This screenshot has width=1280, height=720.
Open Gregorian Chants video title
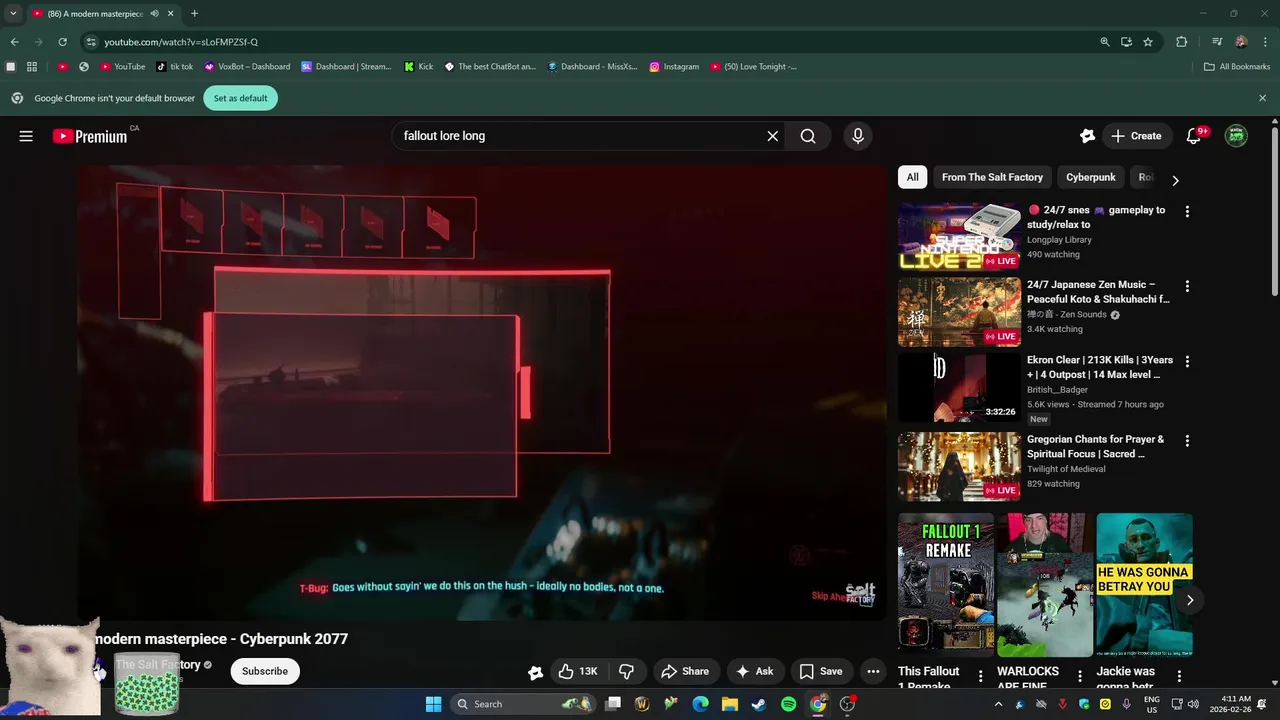pyautogui.click(x=1095, y=446)
